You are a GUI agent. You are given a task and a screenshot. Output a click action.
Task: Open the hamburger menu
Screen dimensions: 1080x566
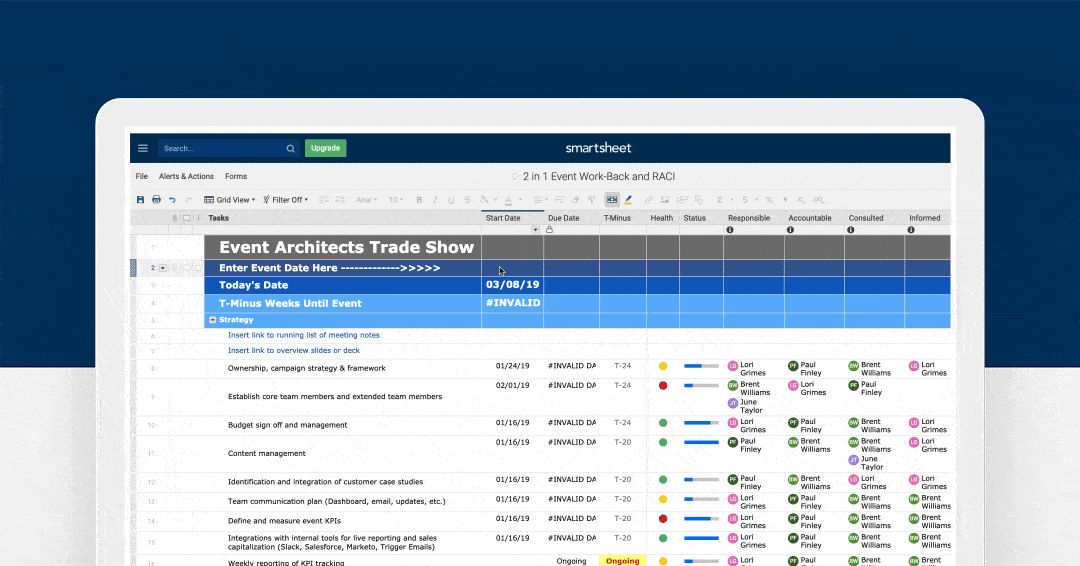click(x=143, y=148)
